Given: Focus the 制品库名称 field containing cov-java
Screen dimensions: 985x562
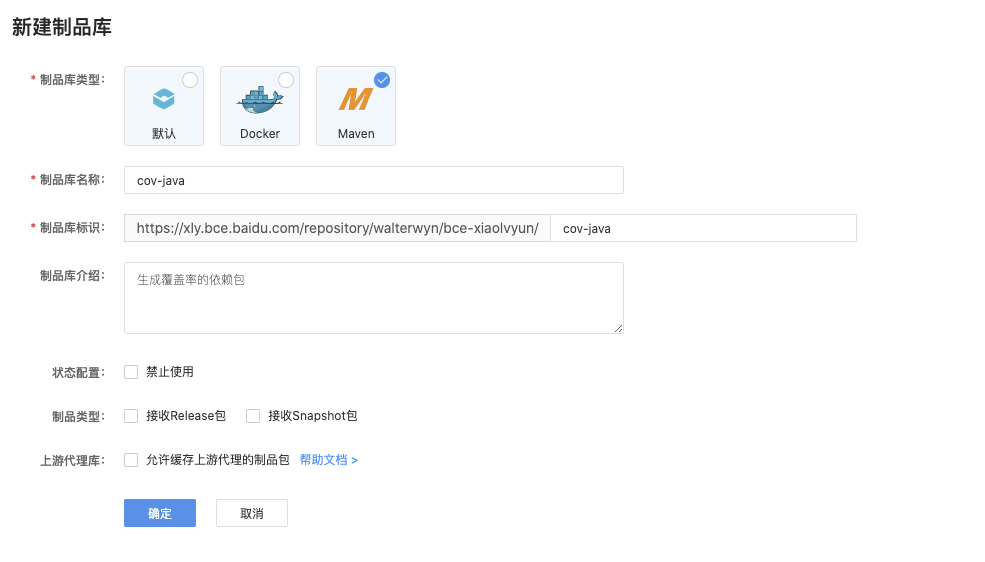Looking at the screenshot, I should (374, 180).
